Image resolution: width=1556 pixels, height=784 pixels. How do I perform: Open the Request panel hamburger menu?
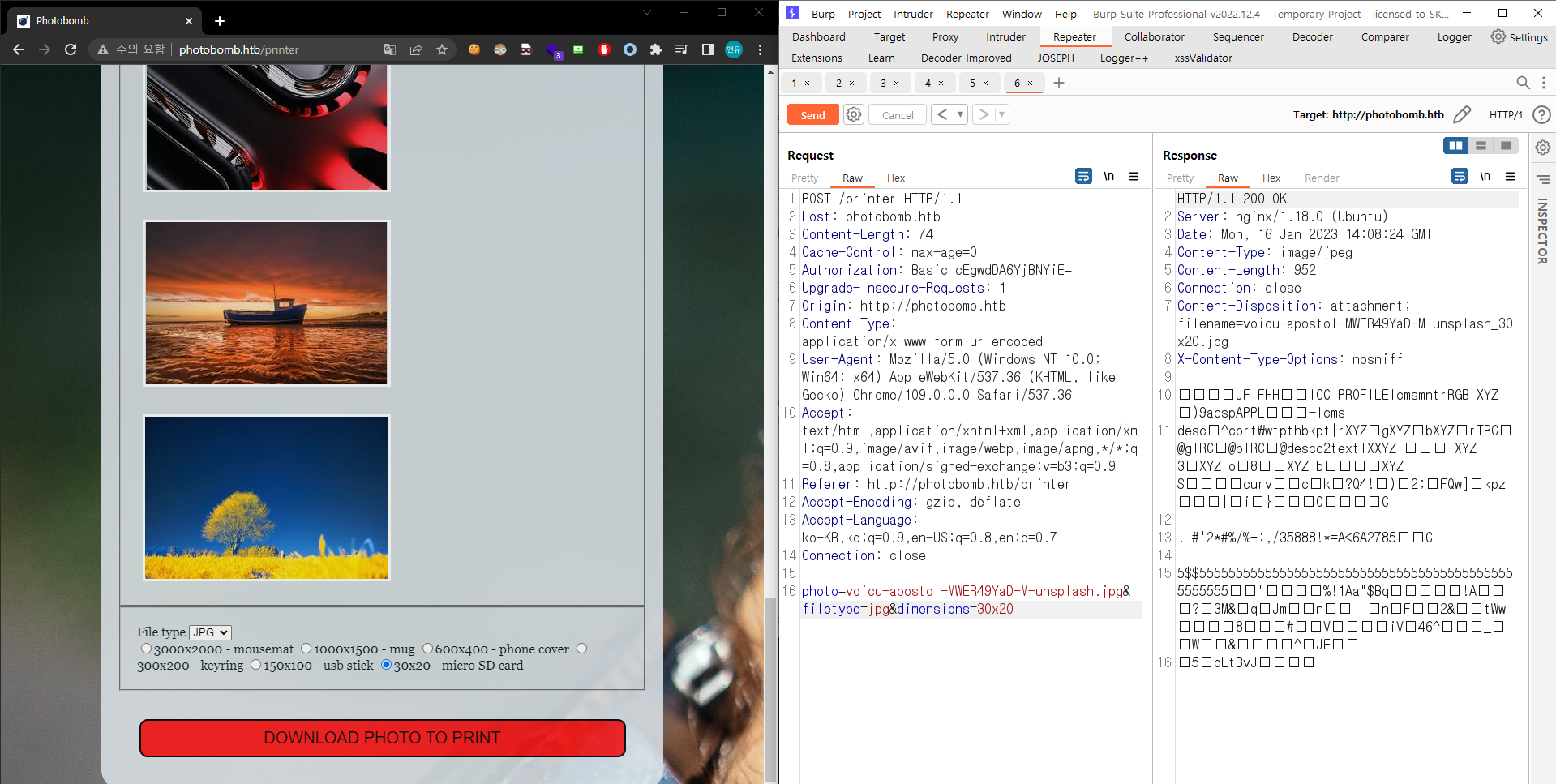(1134, 176)
